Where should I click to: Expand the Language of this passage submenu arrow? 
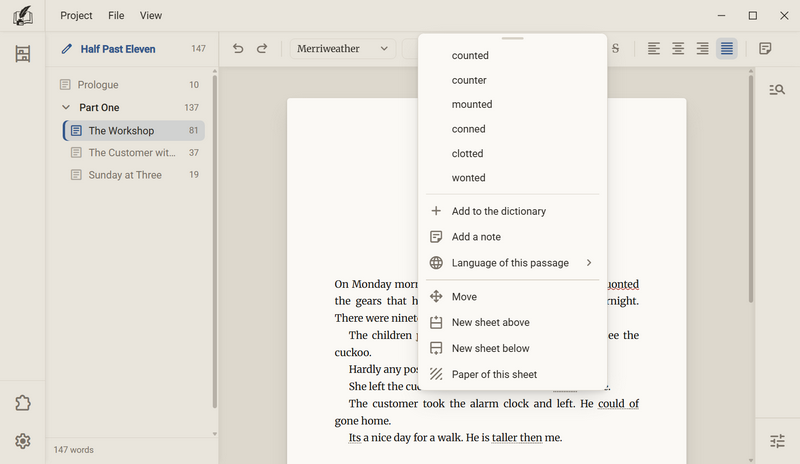589,262
